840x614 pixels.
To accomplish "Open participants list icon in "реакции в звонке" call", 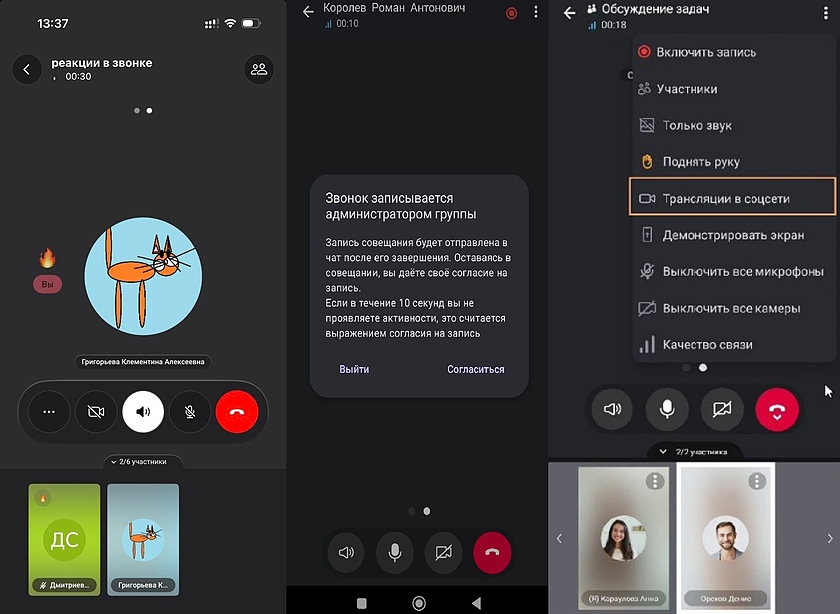I will point(259,69).
